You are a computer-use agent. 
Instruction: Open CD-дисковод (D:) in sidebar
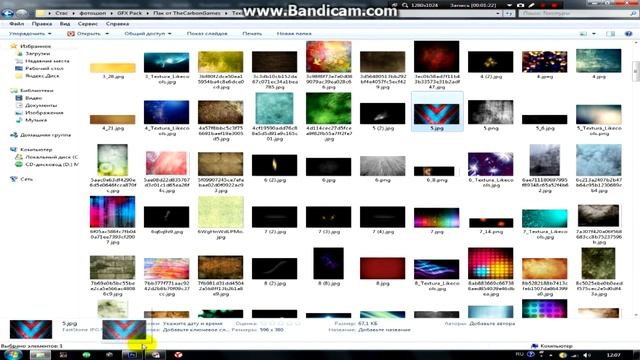click(x=52, y=164)
